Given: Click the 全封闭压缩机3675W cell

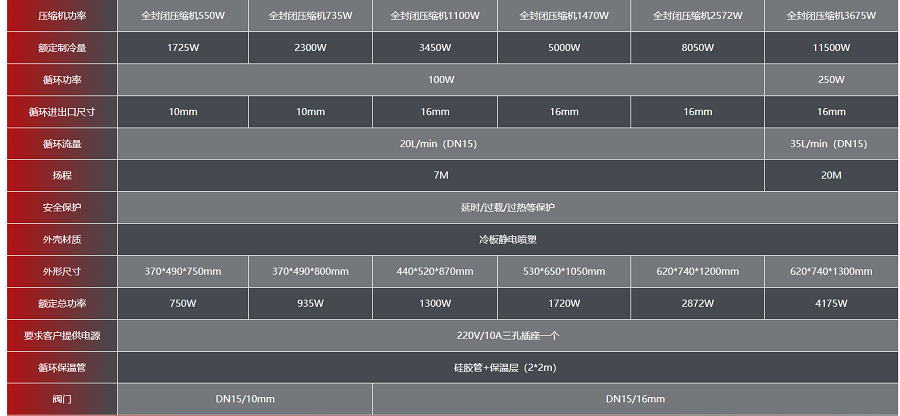Looking at the screenshot, I should click(x=831, y=16).
